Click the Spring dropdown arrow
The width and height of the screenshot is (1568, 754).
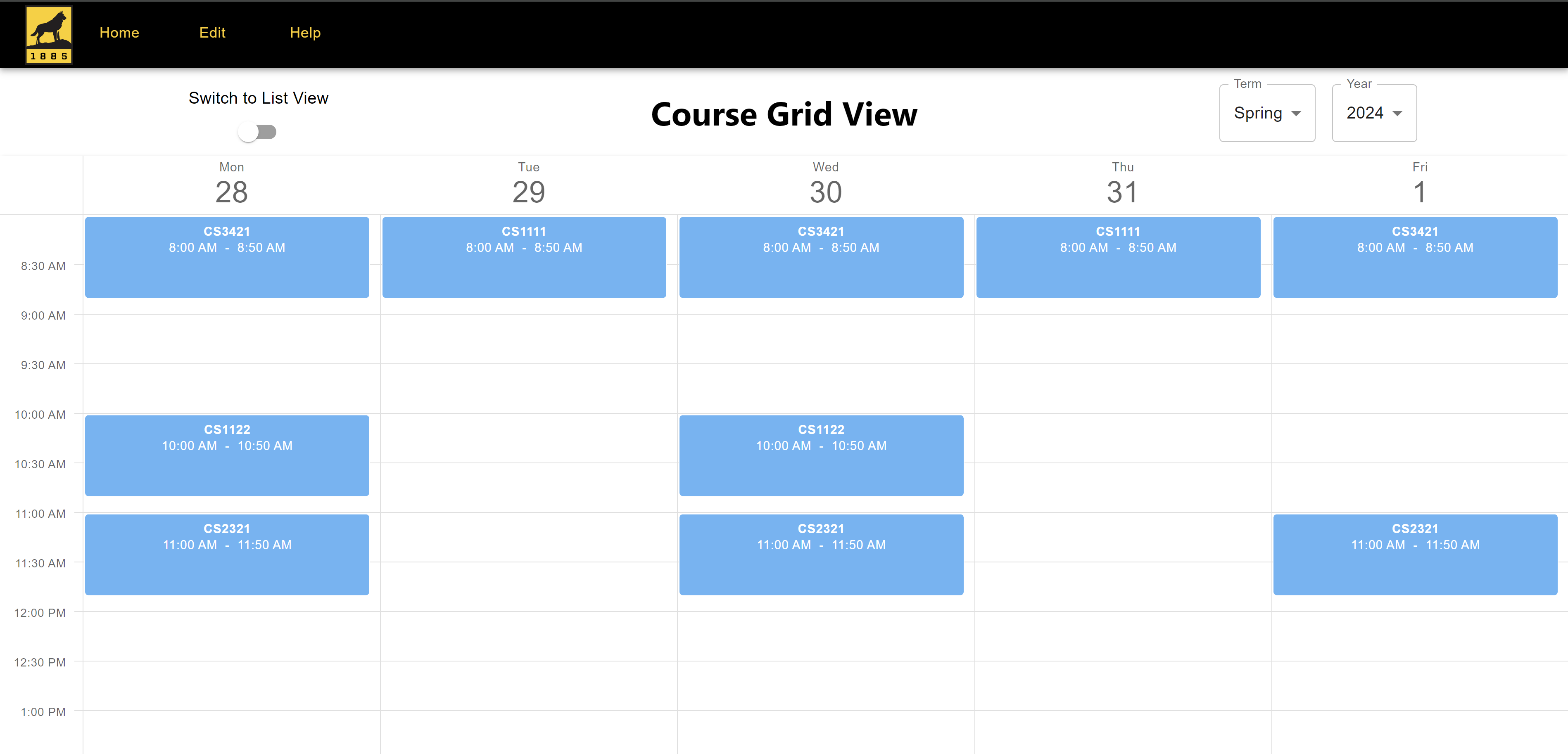(1296, 114)
